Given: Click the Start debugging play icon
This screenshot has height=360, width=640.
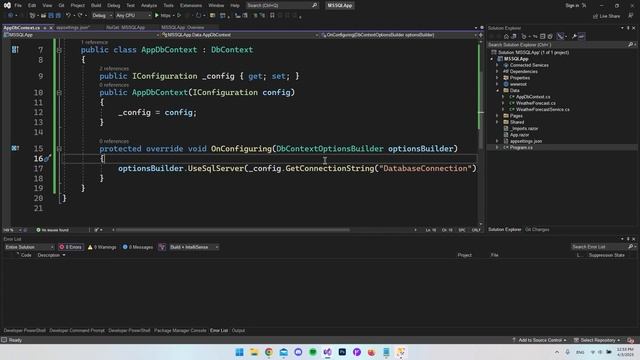Looking at the screenshot, I should click(x=157, y=16).
